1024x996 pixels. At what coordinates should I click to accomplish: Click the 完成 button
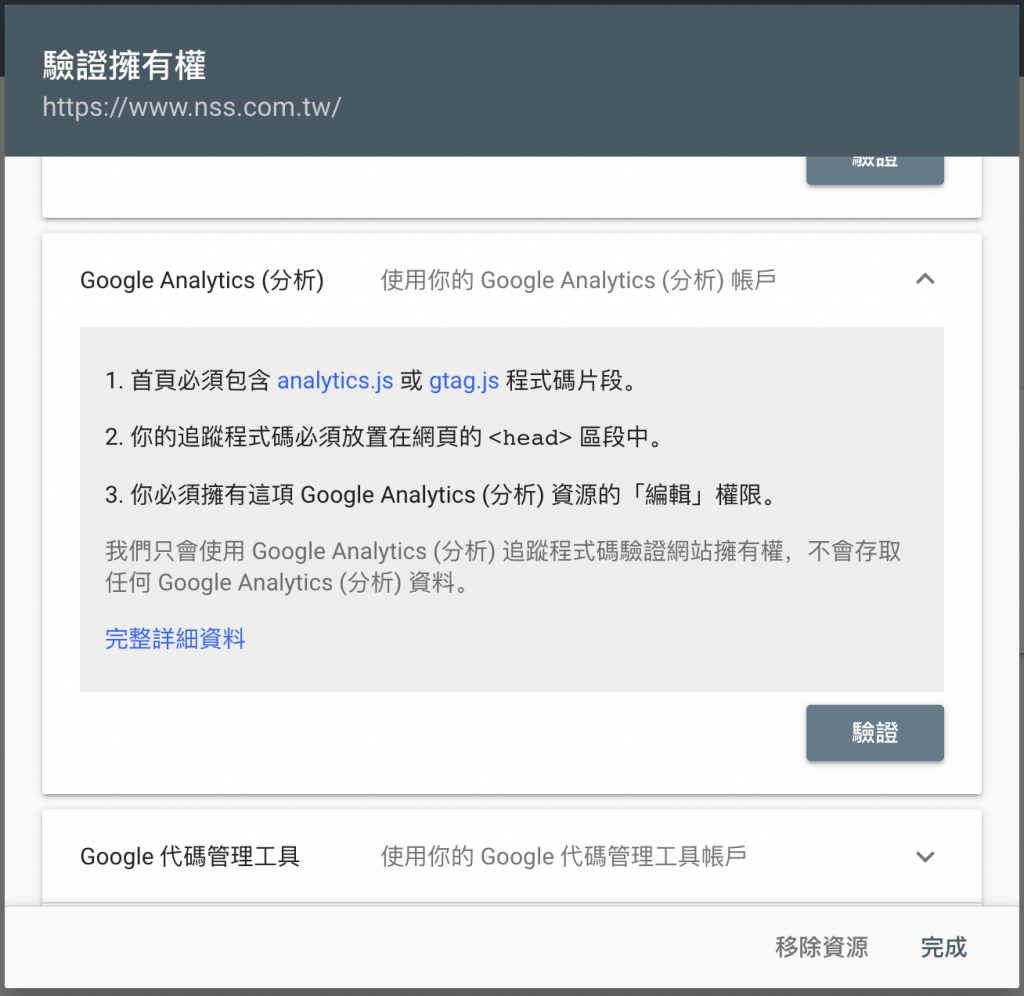pyautogui.click(x=943, y=946)
